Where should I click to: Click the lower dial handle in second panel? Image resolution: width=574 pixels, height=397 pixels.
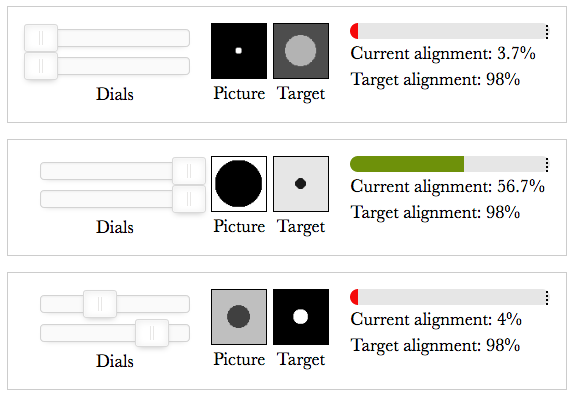[189, 199]
